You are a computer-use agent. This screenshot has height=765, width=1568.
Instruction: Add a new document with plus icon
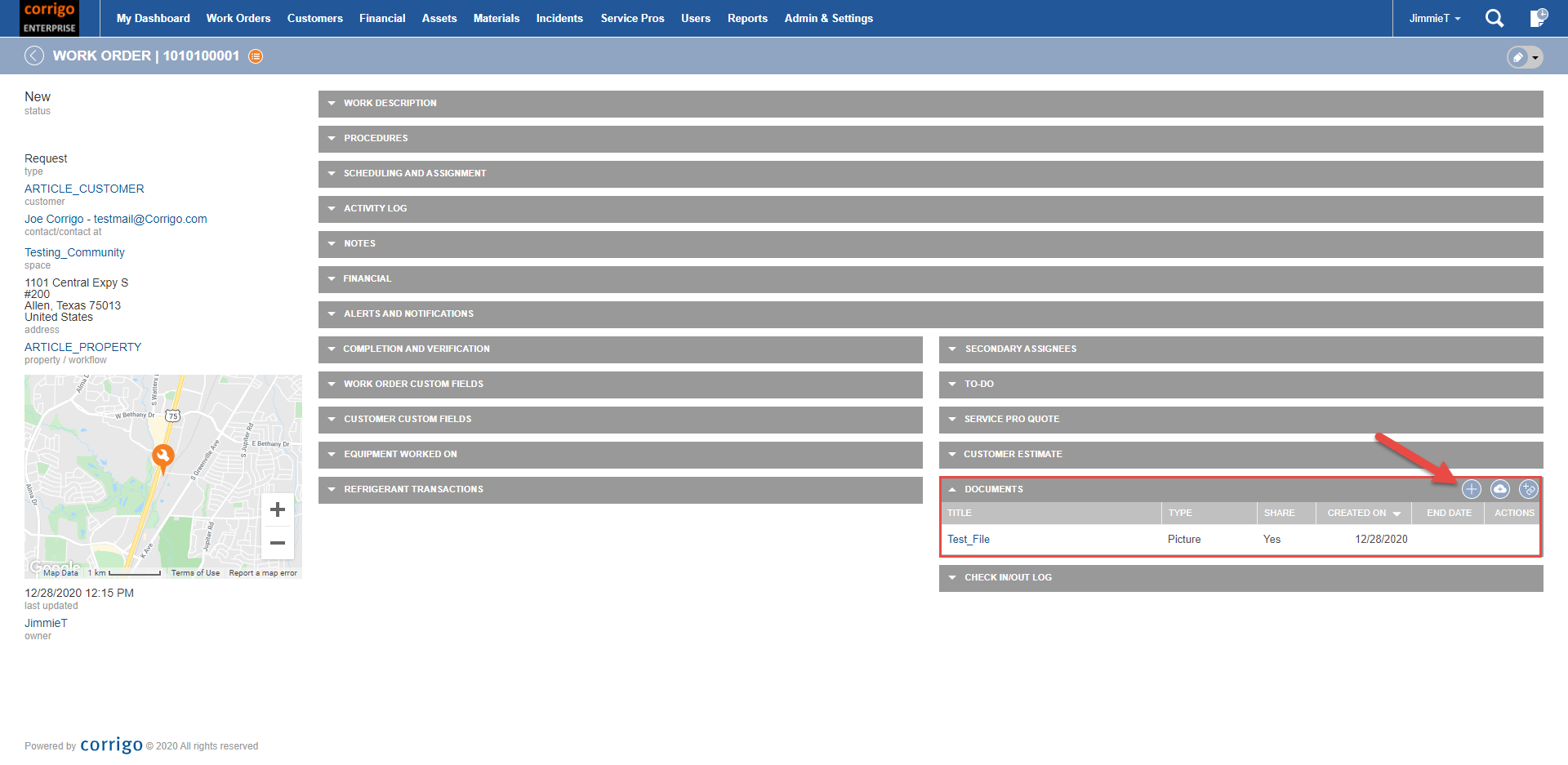(1472, 489)
